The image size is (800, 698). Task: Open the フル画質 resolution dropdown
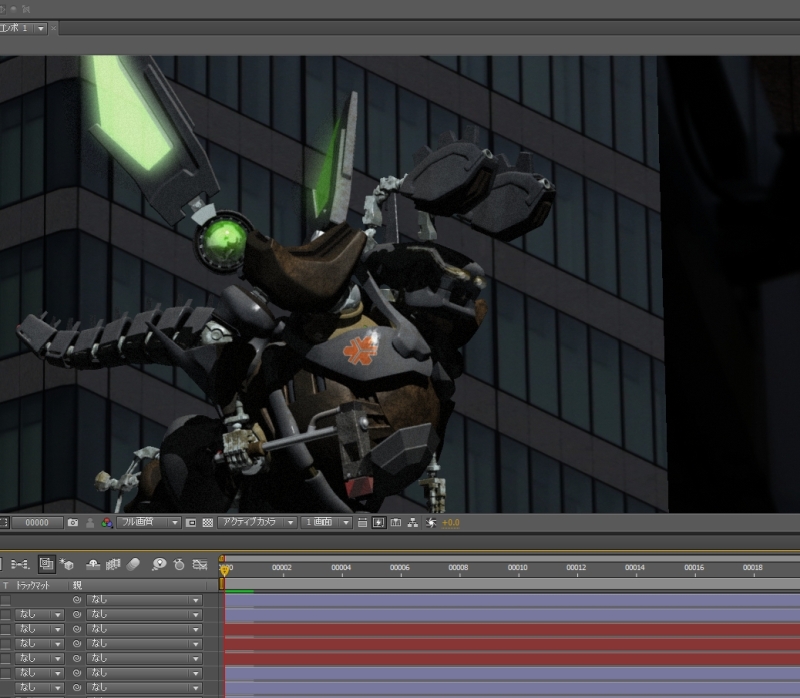pos(149,523)
